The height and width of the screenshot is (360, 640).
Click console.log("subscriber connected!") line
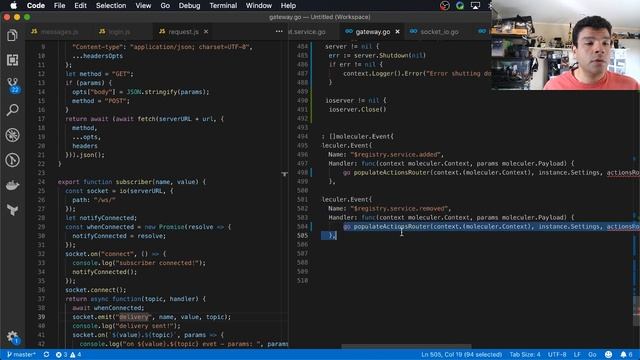[x=139, y=263]
